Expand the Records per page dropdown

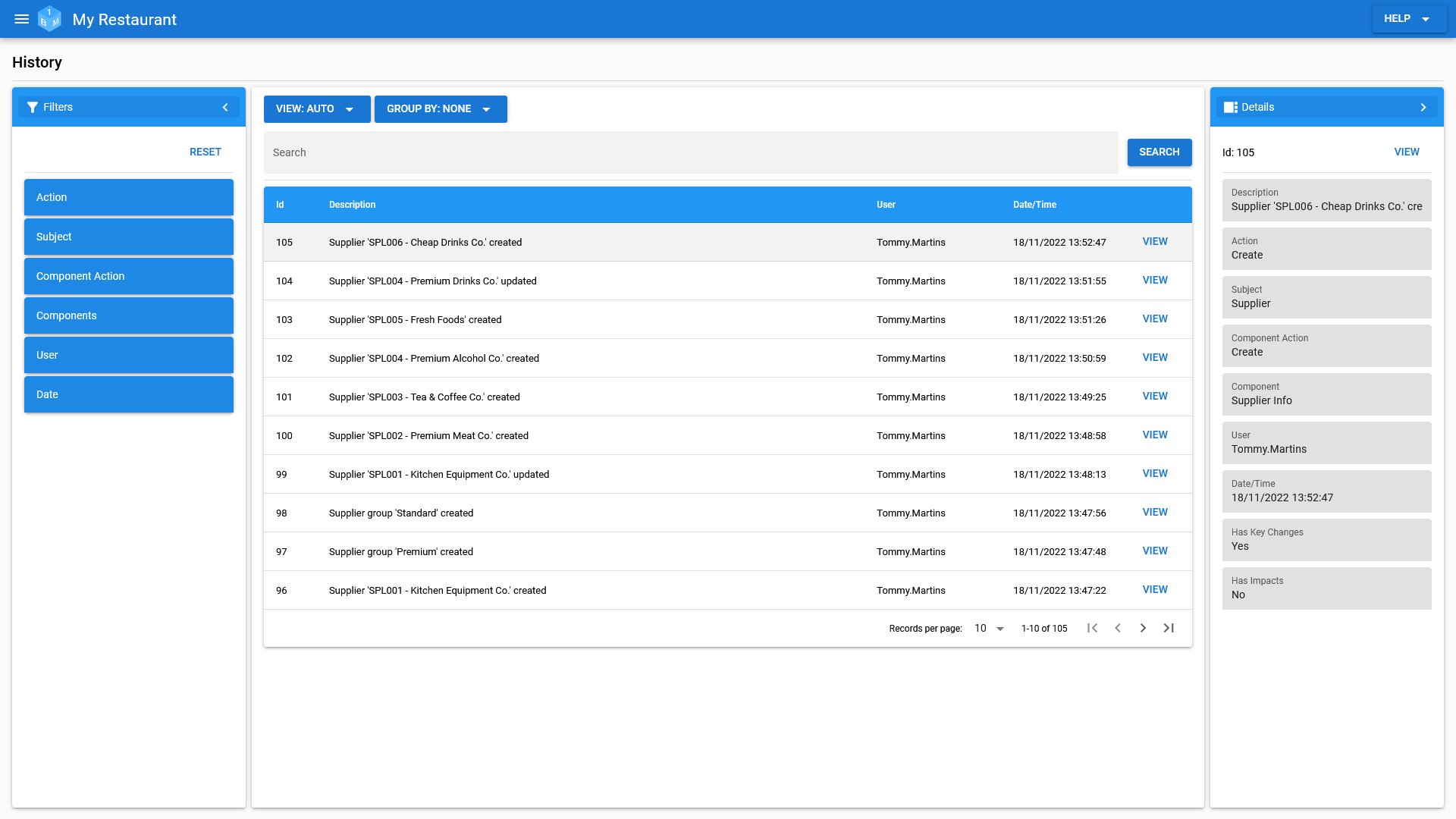1000,628
